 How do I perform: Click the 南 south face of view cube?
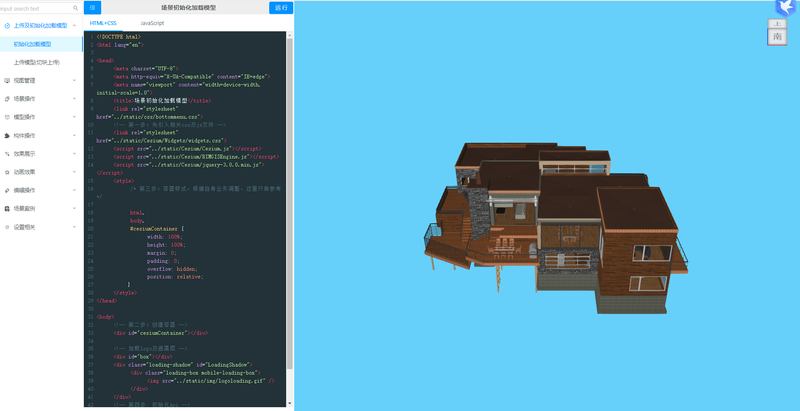coord(777,37)
